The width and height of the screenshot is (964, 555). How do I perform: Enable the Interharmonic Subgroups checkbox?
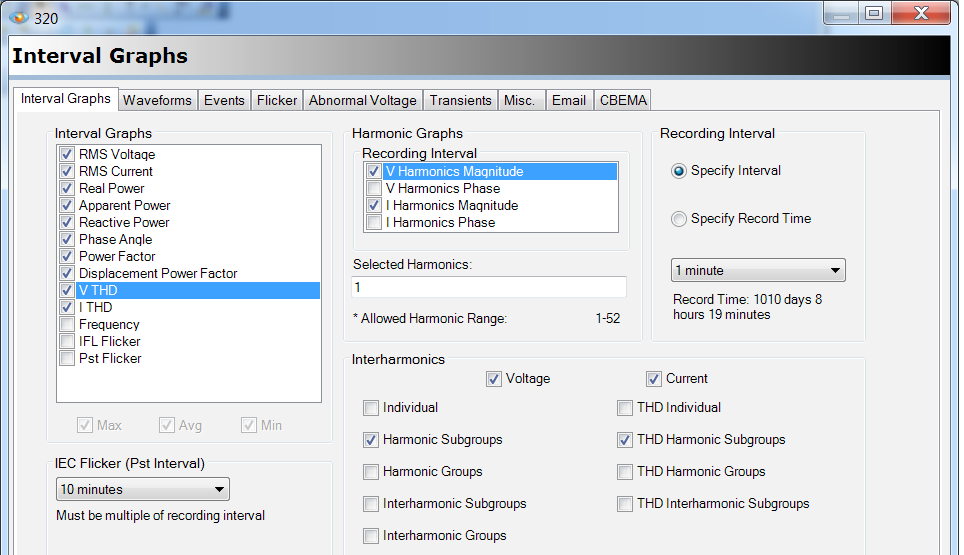pyautogui.click(x=371, y=503)
